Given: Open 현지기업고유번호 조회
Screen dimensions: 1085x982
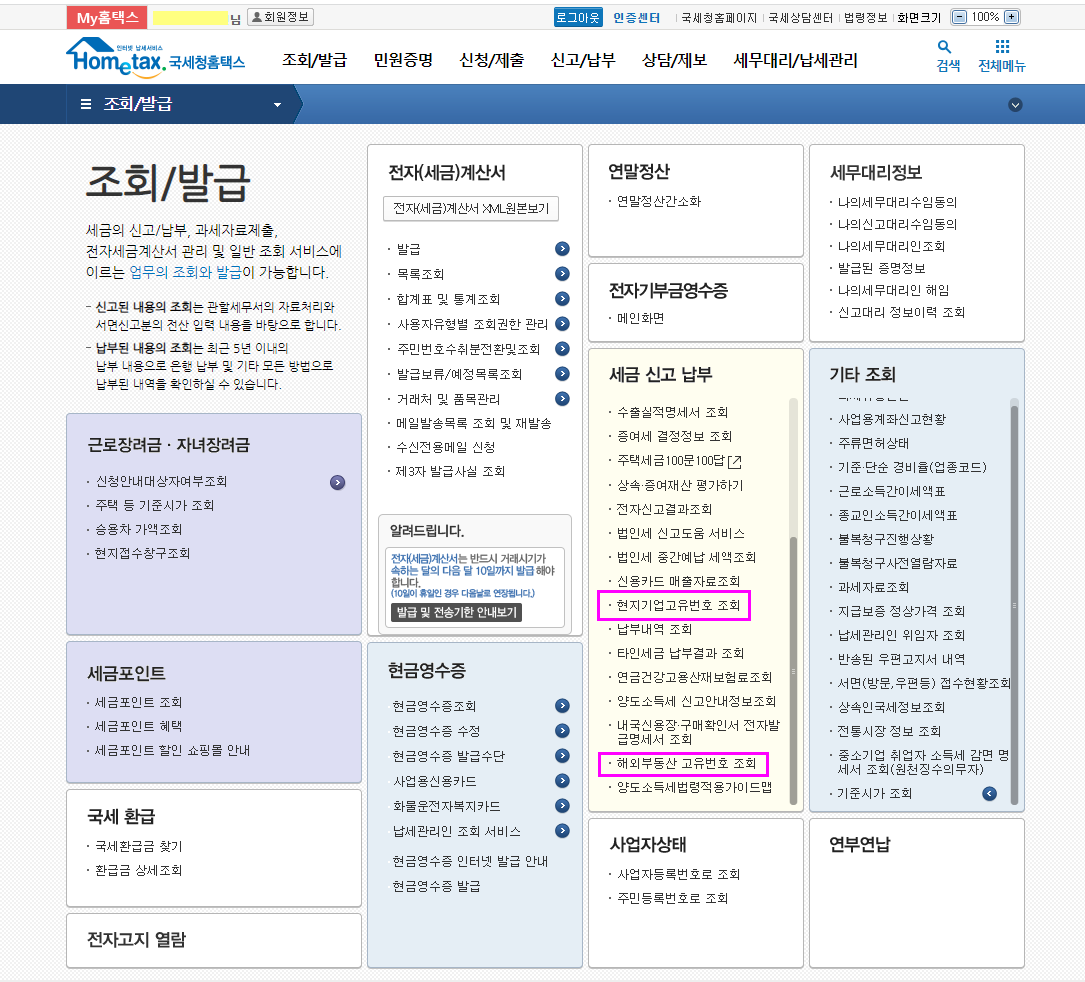Looking at the screenshot, I should pos(678,605).
